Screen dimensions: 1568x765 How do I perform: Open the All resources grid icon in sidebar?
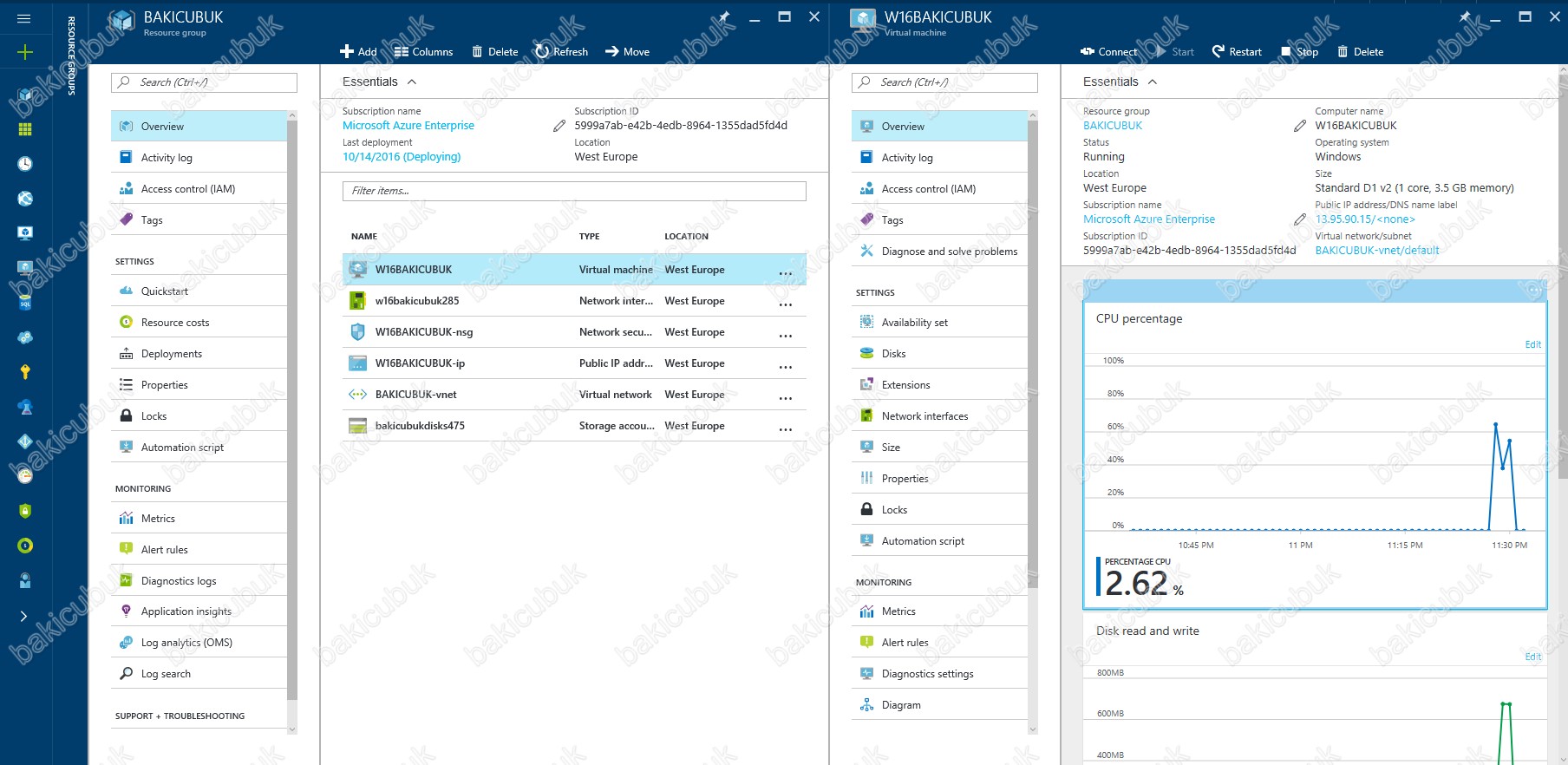point(25,129)
